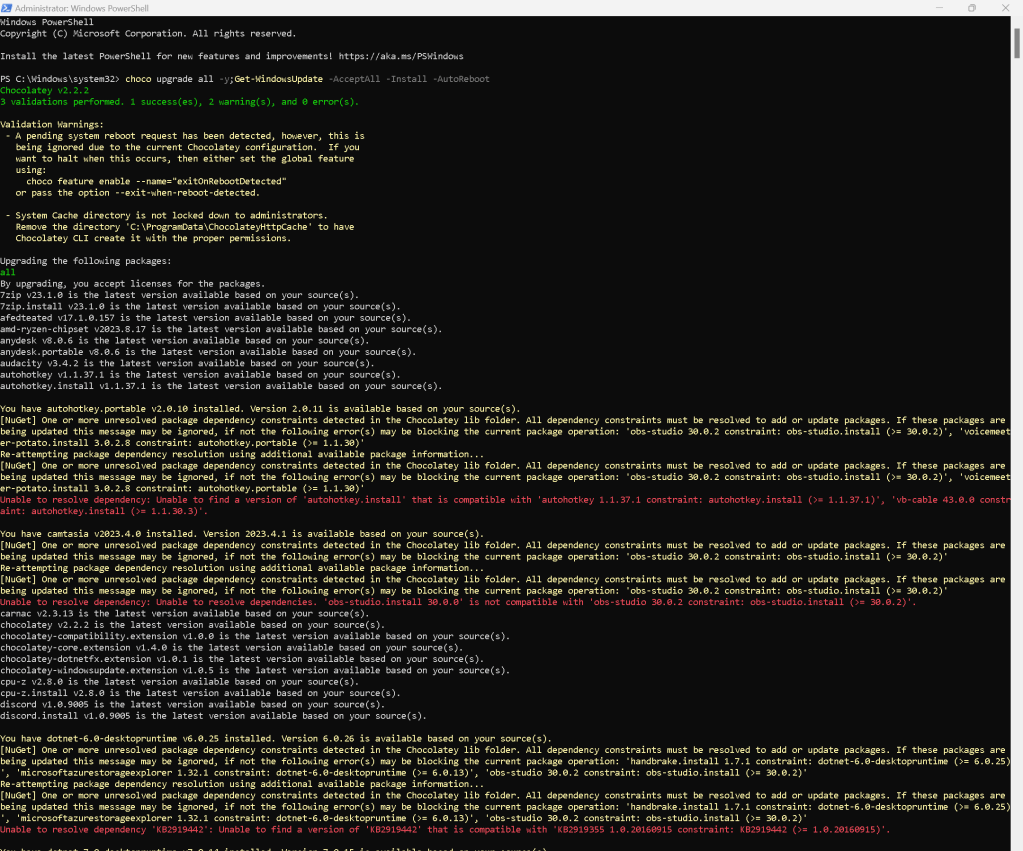Click the 'chocolatey v2.2.2 is the latest' line
The height and width of the screenshot is (851, 1023).
click(x=192, y=625)
